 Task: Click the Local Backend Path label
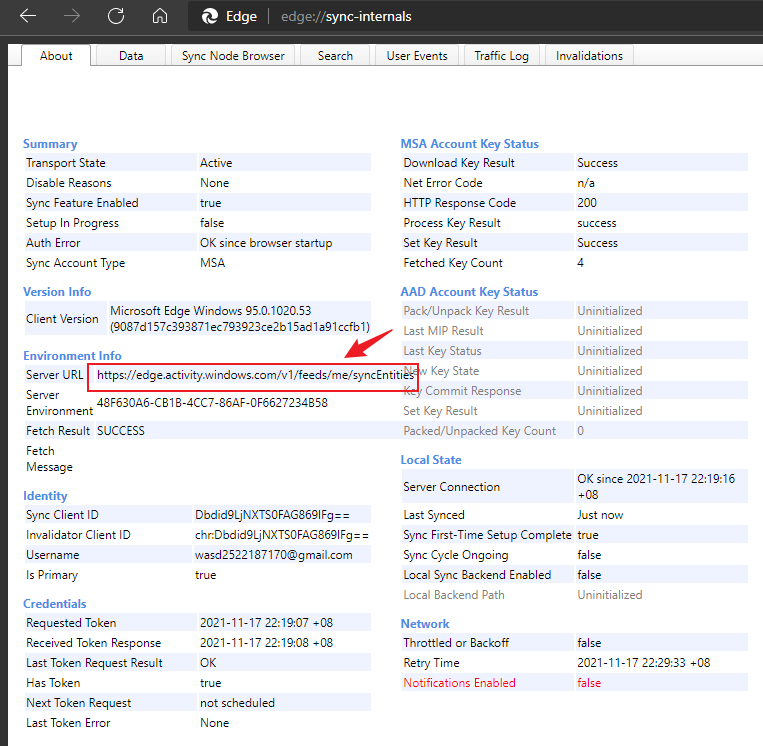(x=454, y=595)
